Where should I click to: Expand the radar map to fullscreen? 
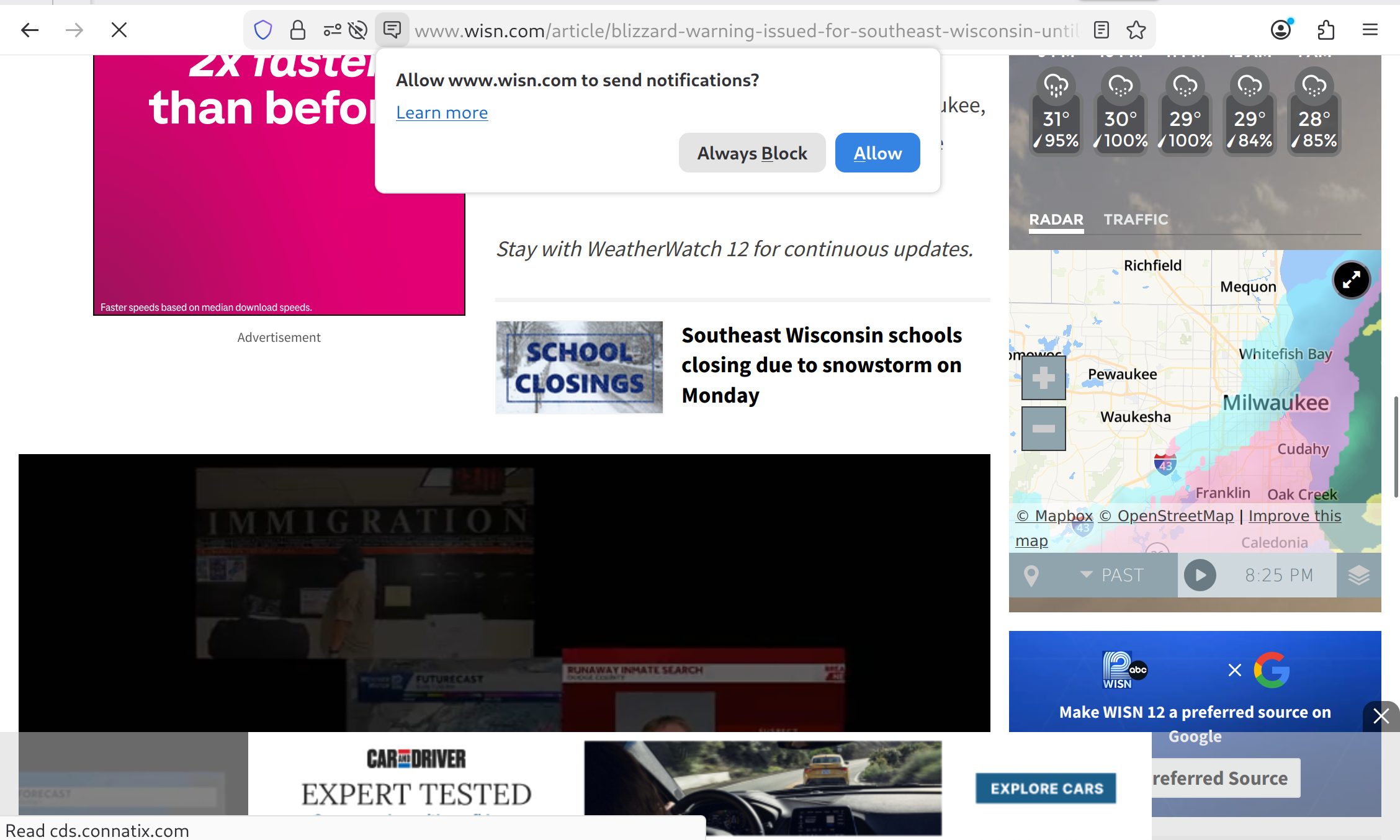(x=1351, y=280)
